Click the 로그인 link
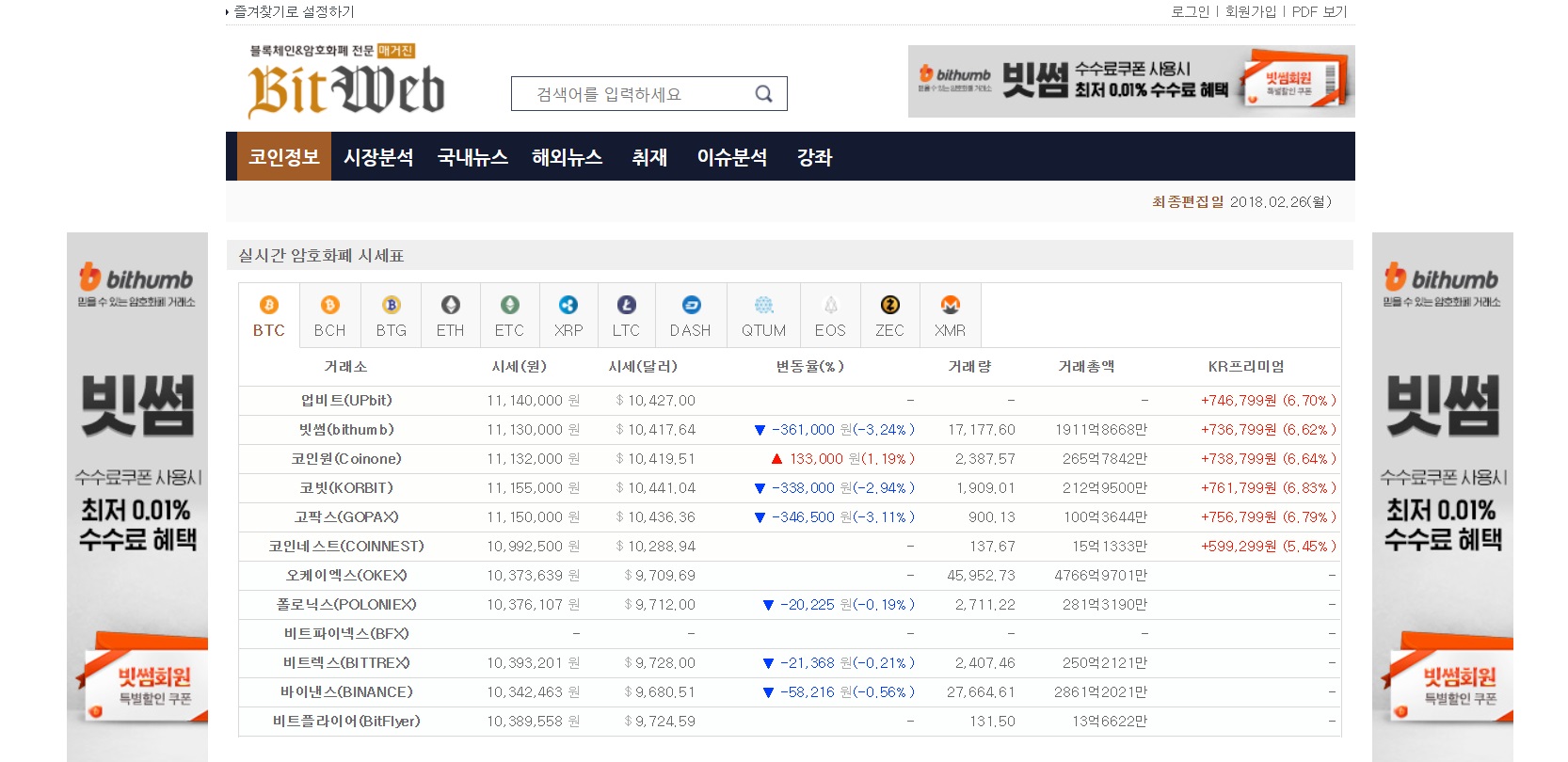Screen dimensions: 1568x762 (x=1191, y=11)
